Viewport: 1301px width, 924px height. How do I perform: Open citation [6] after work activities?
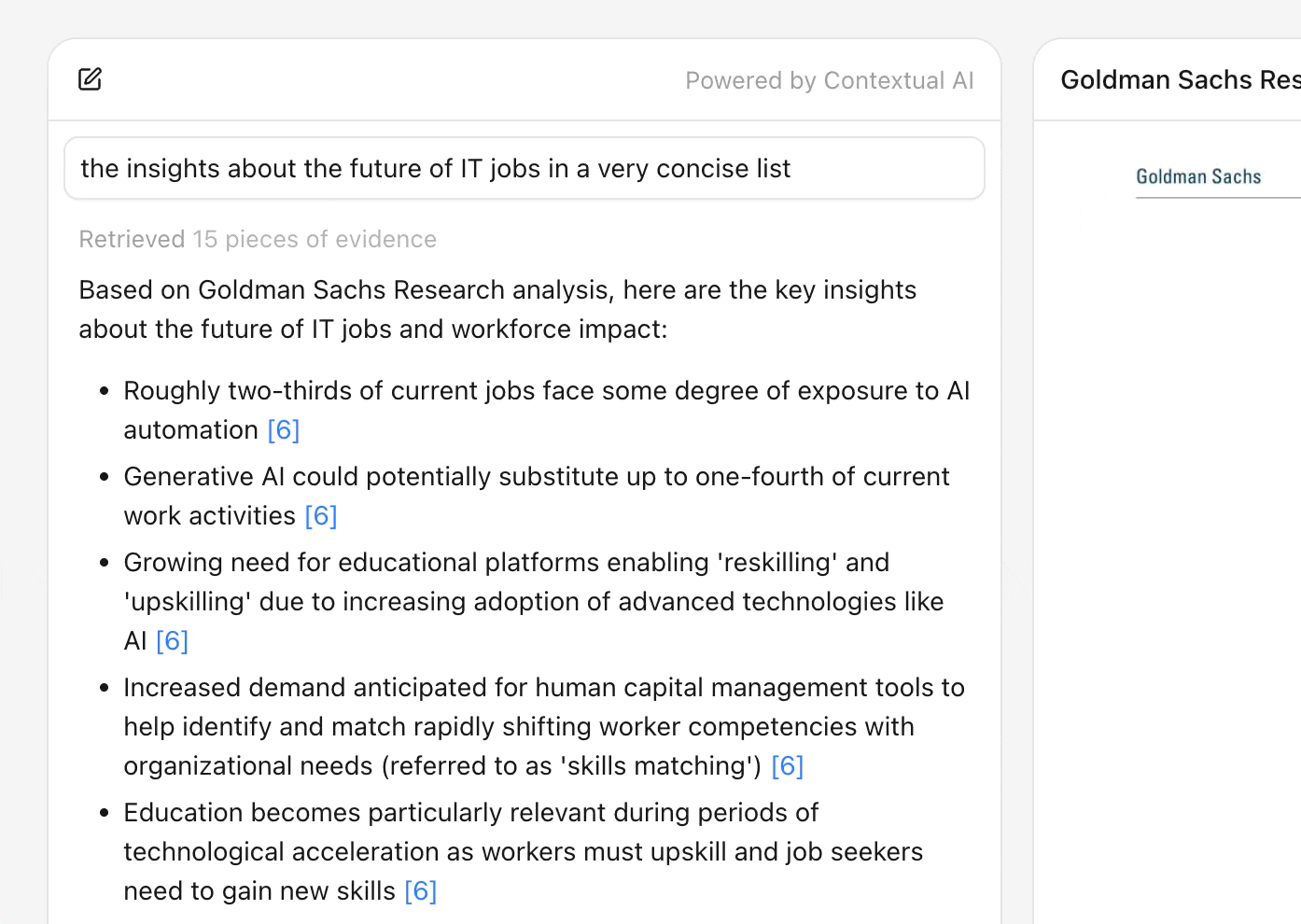click(x=321, y=516)
